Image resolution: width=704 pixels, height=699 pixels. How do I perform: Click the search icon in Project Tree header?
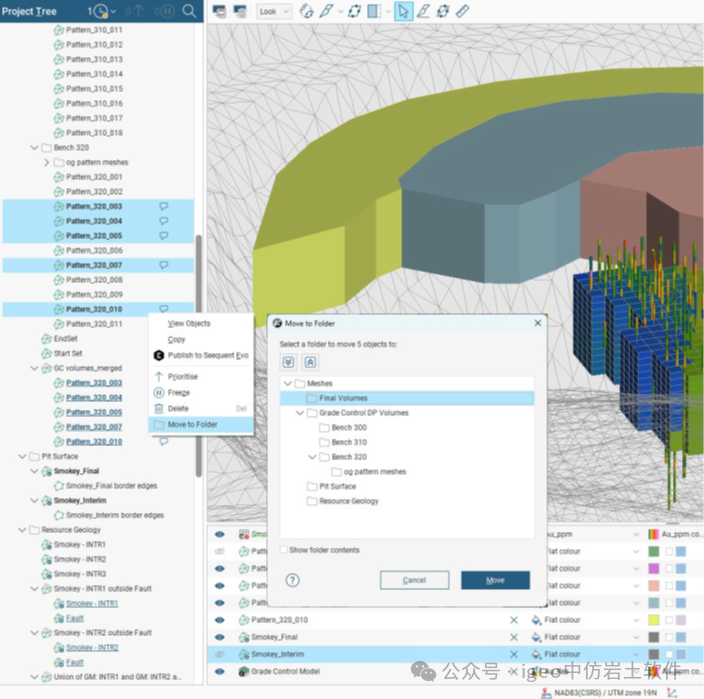[189, 11]
